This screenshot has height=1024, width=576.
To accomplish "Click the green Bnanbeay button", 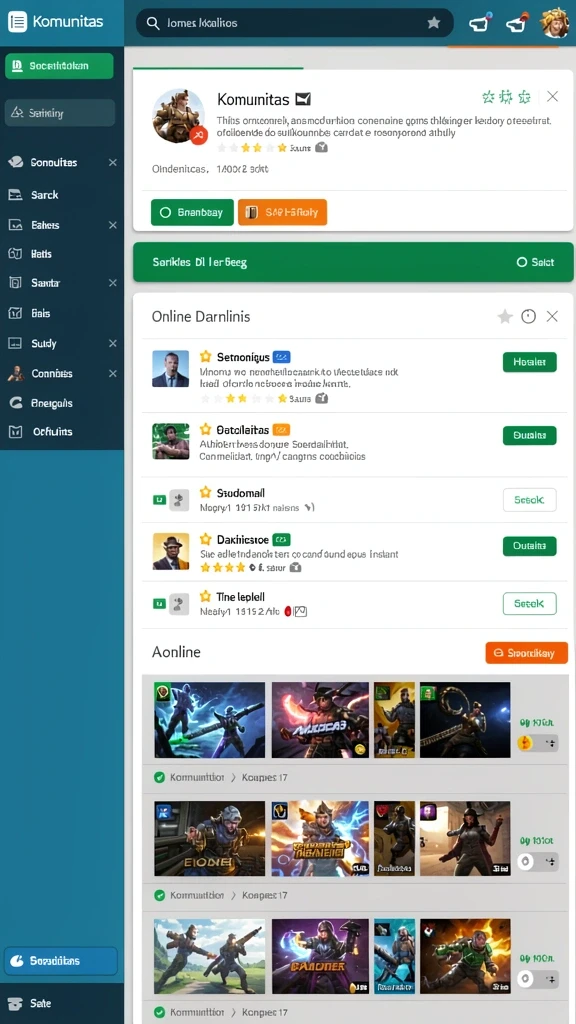I will click(x=192, y=212).
